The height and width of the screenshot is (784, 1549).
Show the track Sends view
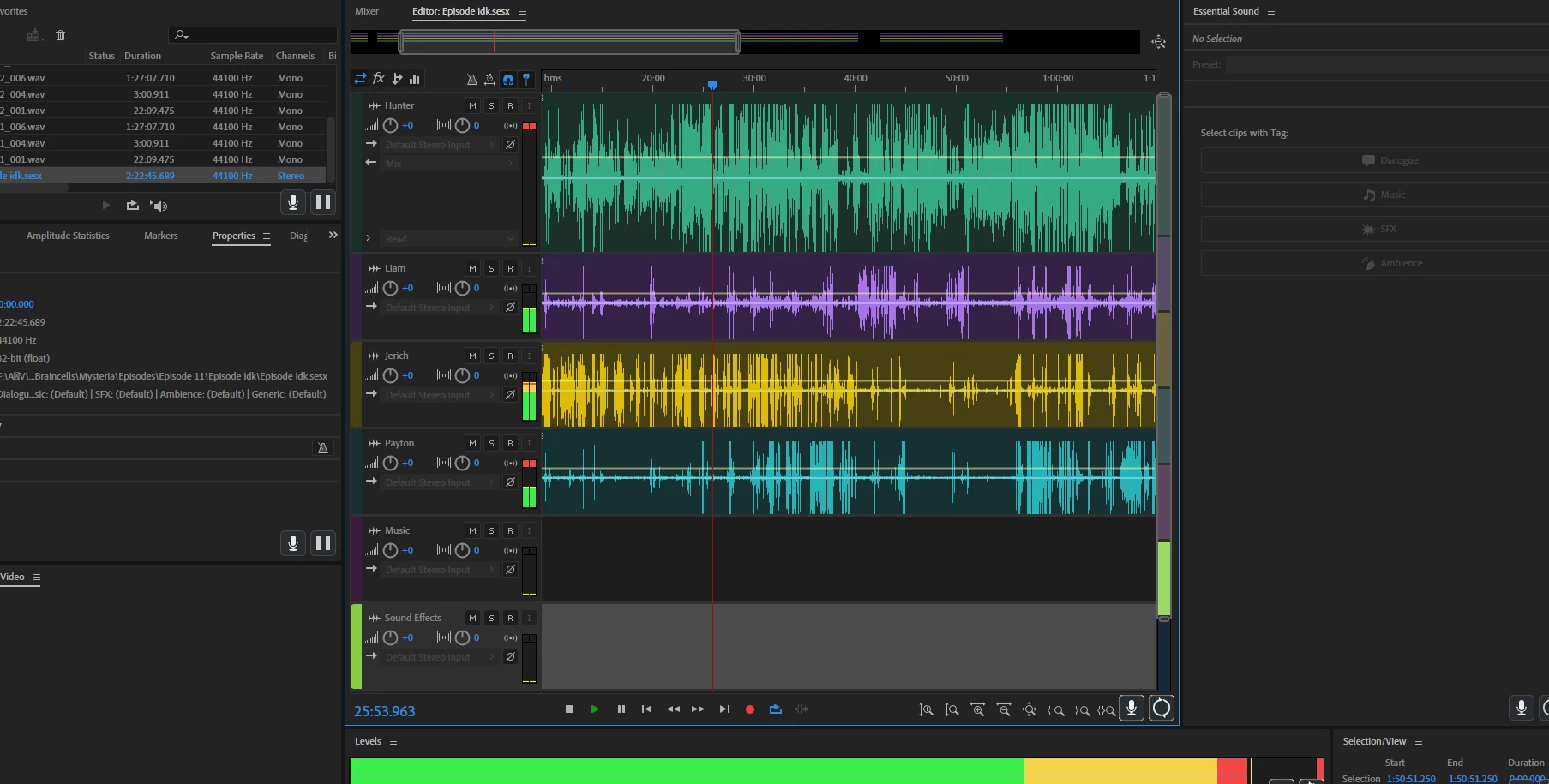click(x=397, y=79)
